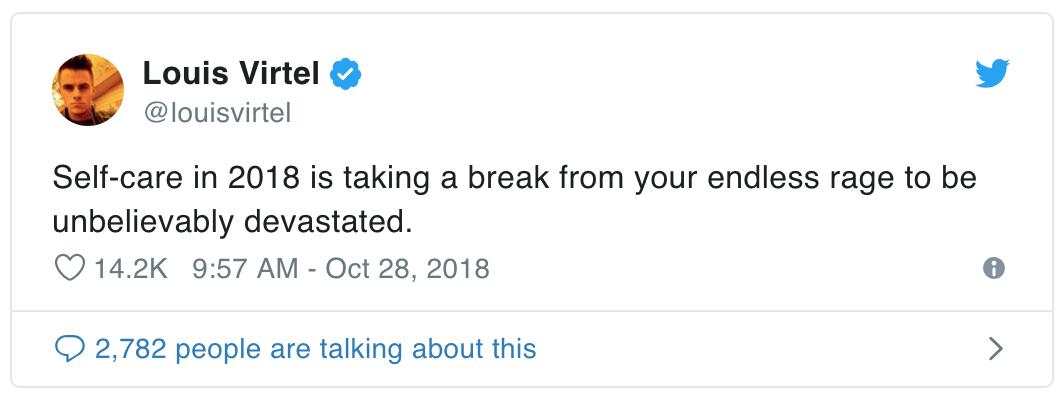Visit the @louisvirtel handle link
This screenshot has width=1064, height=400.
click(x=217, y=114)
